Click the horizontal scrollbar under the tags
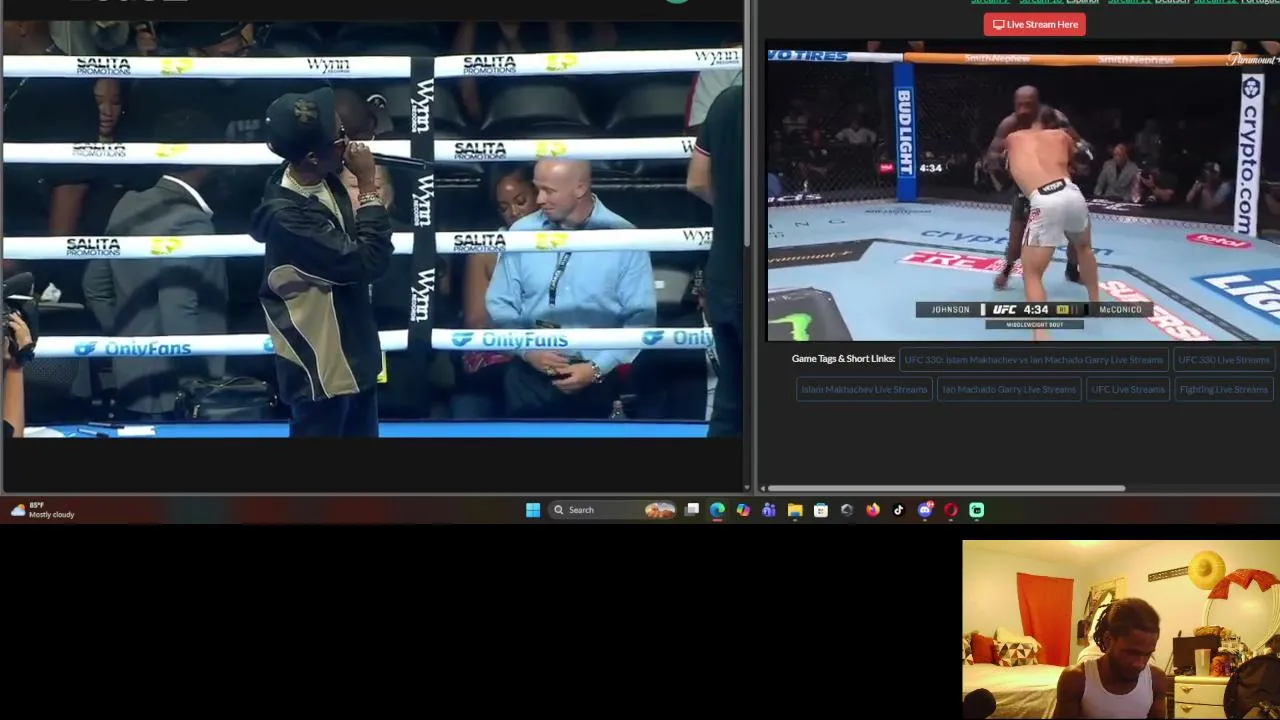Viewport: 1280px width, 720px height. pyautogui.click(x=946, y=488)
